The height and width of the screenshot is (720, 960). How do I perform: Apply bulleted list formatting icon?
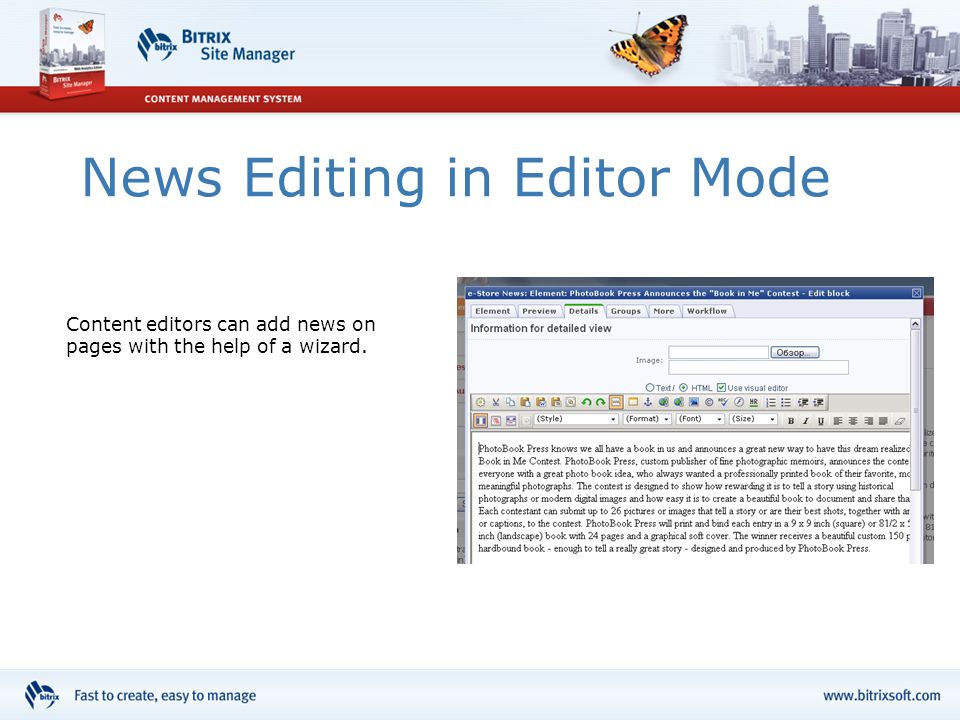[x=786, y=402]
